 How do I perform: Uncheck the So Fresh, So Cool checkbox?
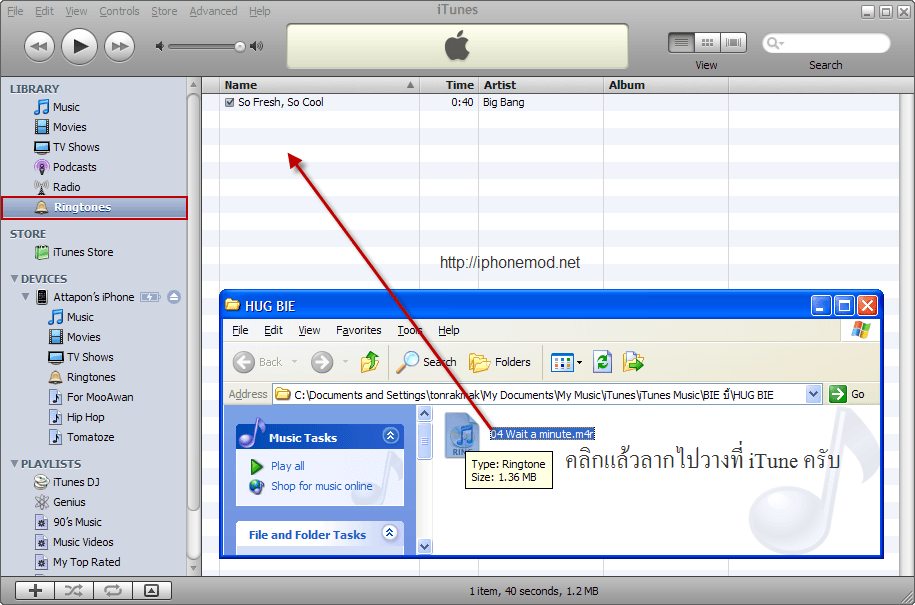(x=229, y=103)
